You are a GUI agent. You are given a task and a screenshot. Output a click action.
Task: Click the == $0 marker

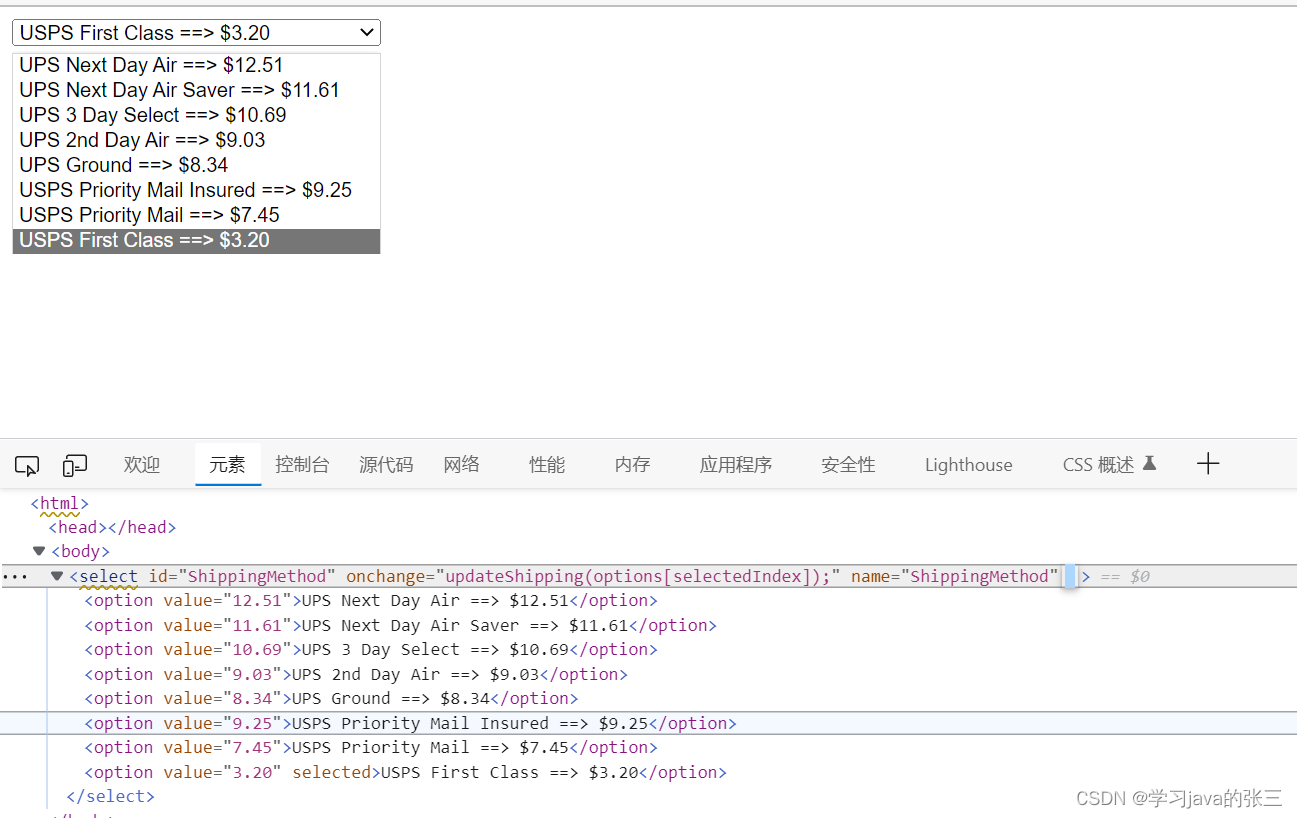pyautogui.click(x=1125, y=577)
